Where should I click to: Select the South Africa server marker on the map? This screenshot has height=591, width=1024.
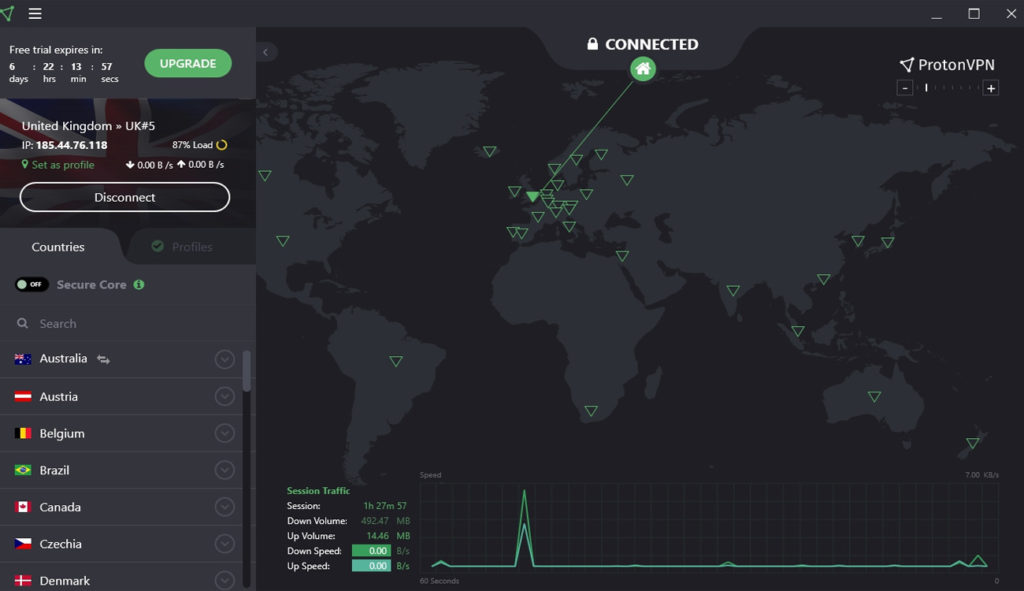[x=591, y=411]
